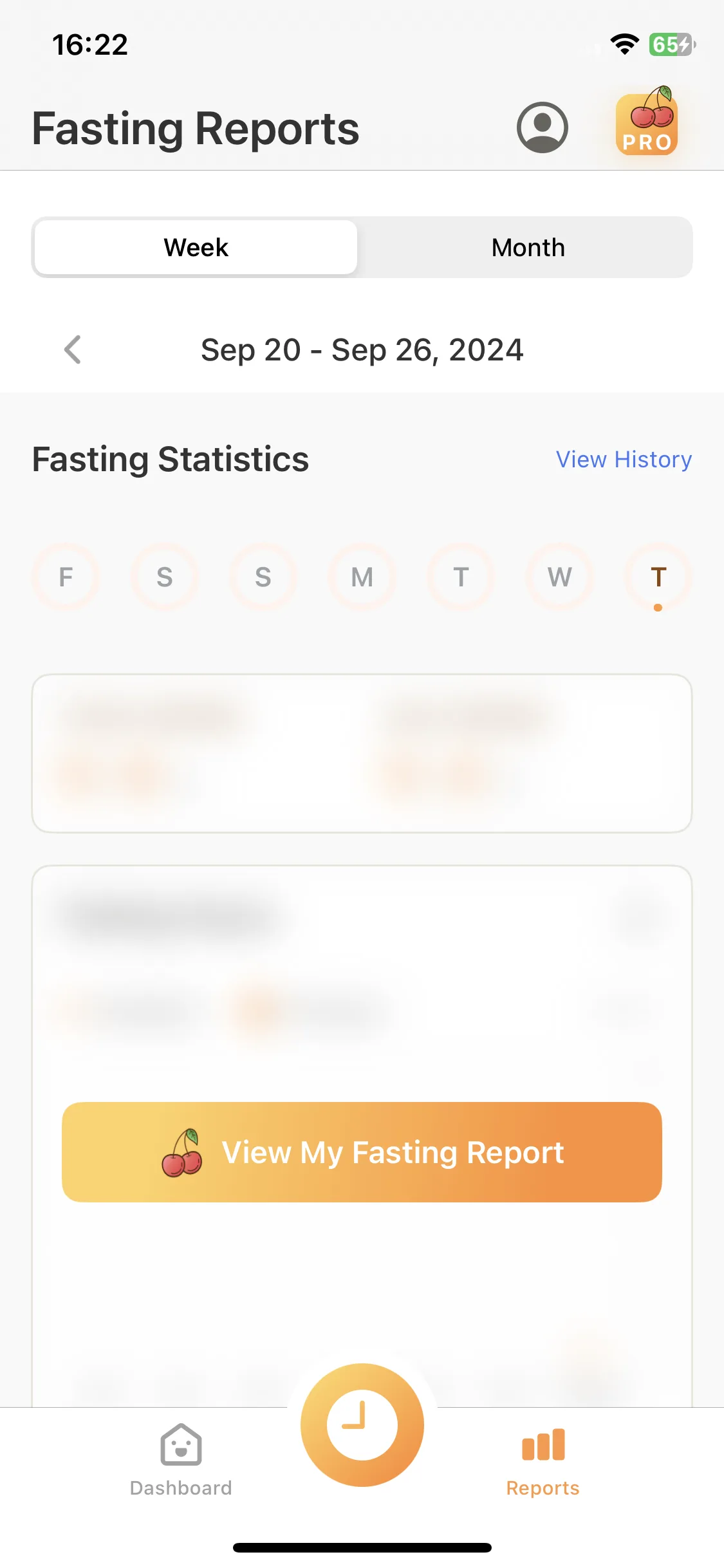This screenshot has height=1568, width=724.
Task: Open the Dashboard tab
Action: point(181,1460)
